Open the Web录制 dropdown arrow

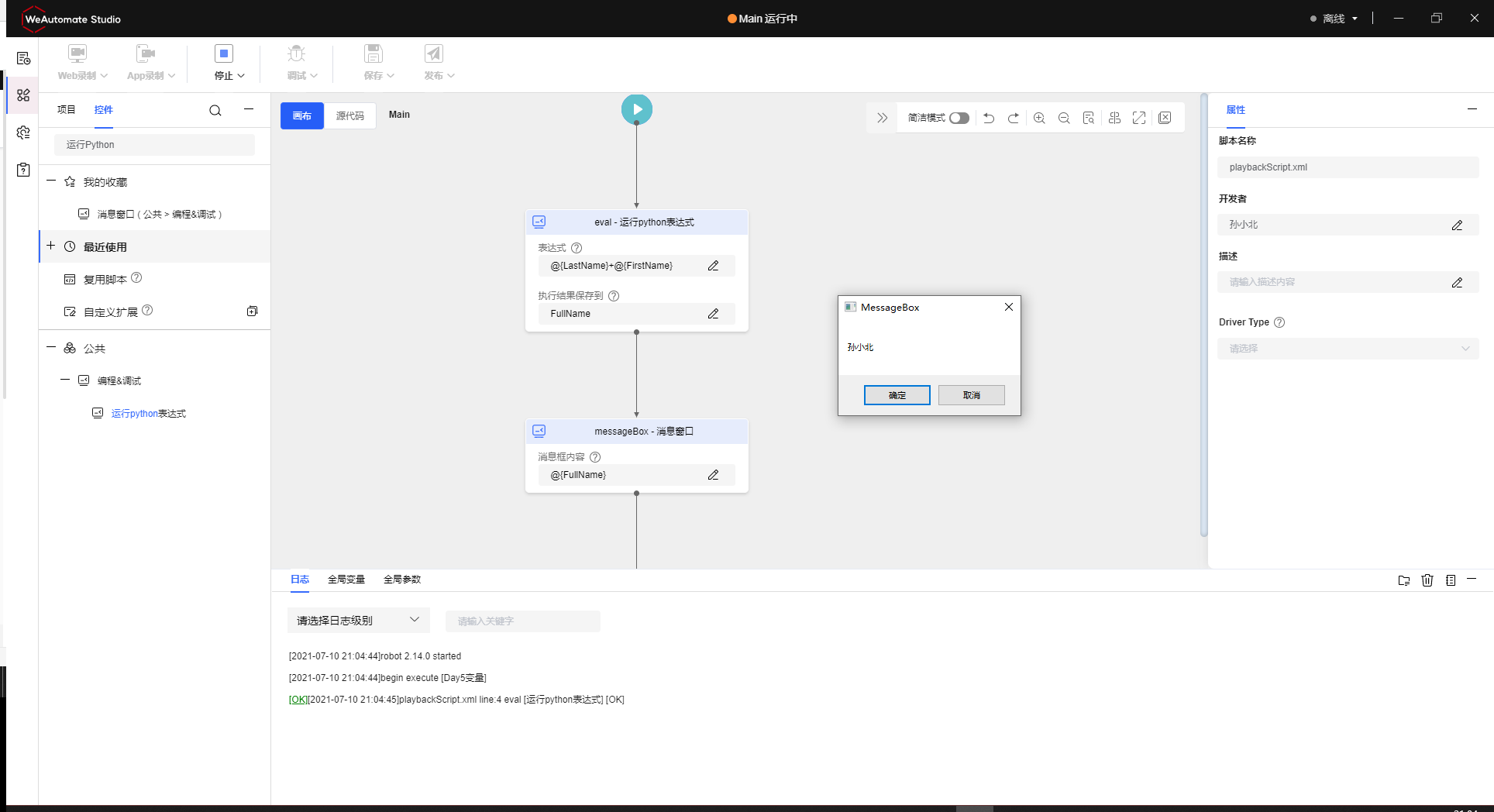[104, 76]
